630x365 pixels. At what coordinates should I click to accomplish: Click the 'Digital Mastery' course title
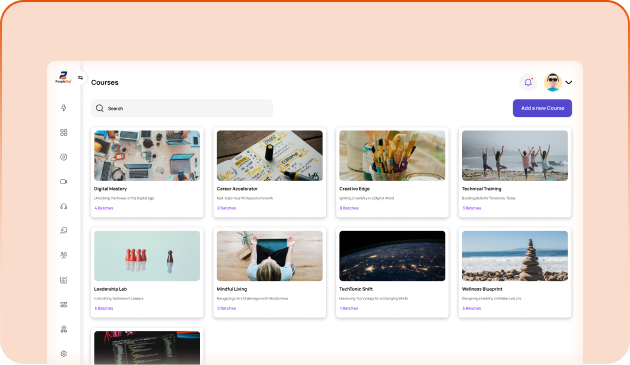click(x=110, y=189)
